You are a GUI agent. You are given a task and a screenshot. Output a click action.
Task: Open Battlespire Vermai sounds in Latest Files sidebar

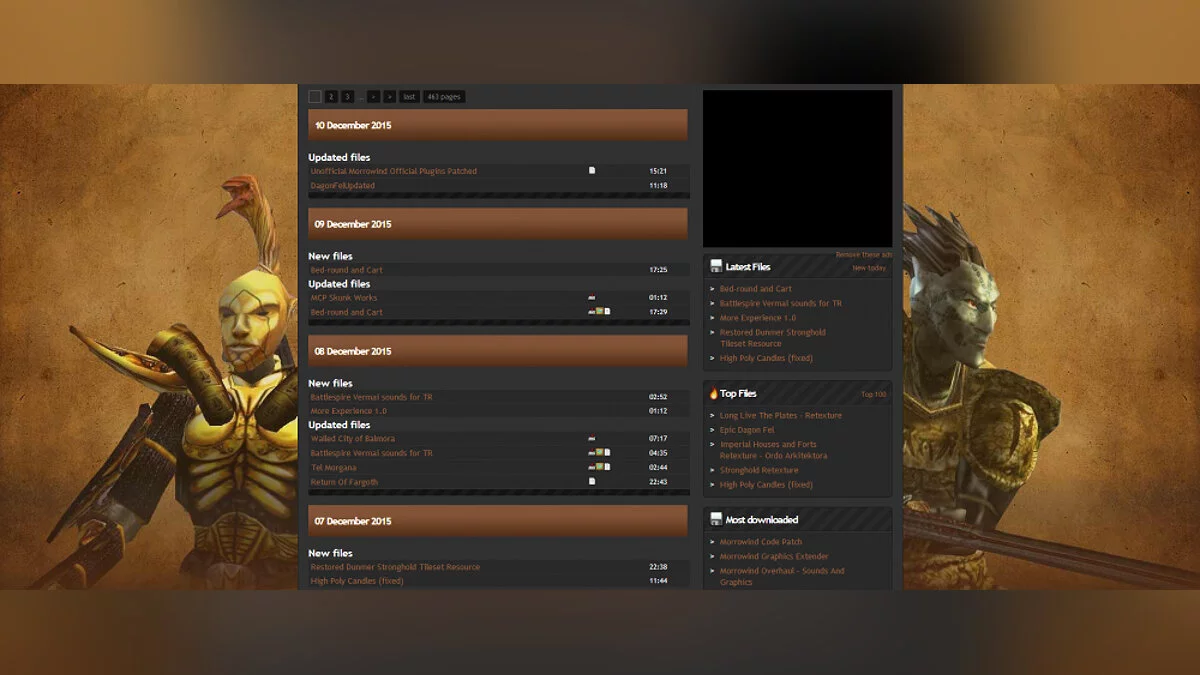[781, 303]
